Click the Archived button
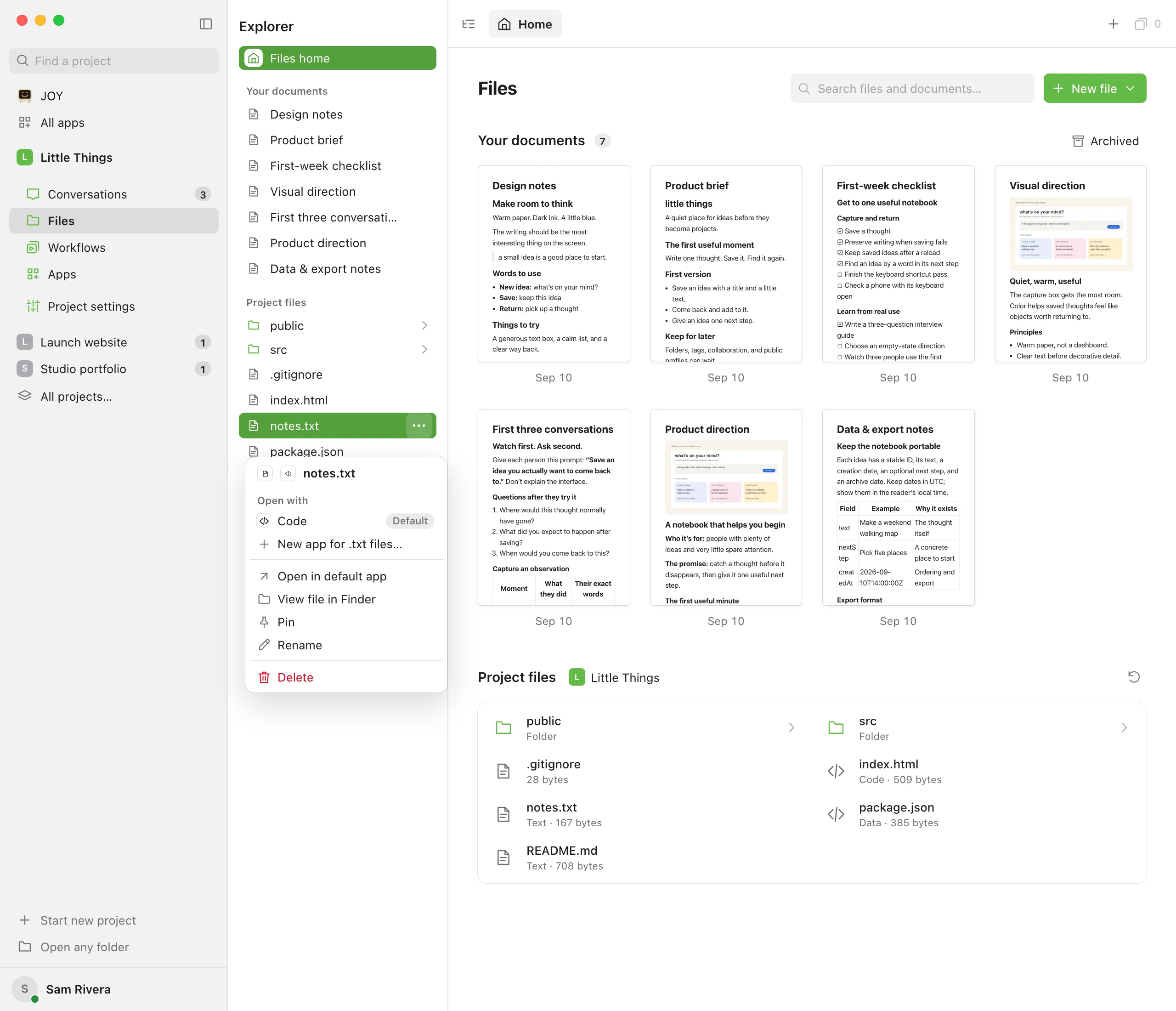Viewport: 1176px width, 1011px height. pos(1105,141)
